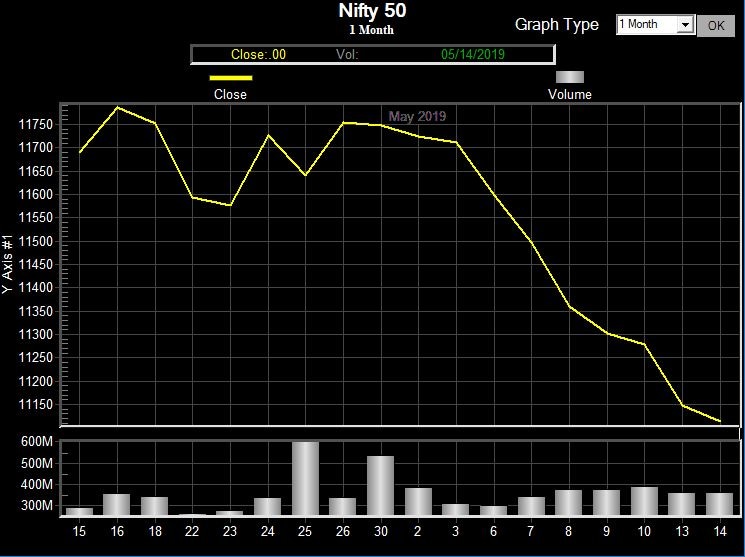Select the tallest volume bar on 25
Viewport: 745px width, 557px height.
pyautogui.click(x=305, y=479)
